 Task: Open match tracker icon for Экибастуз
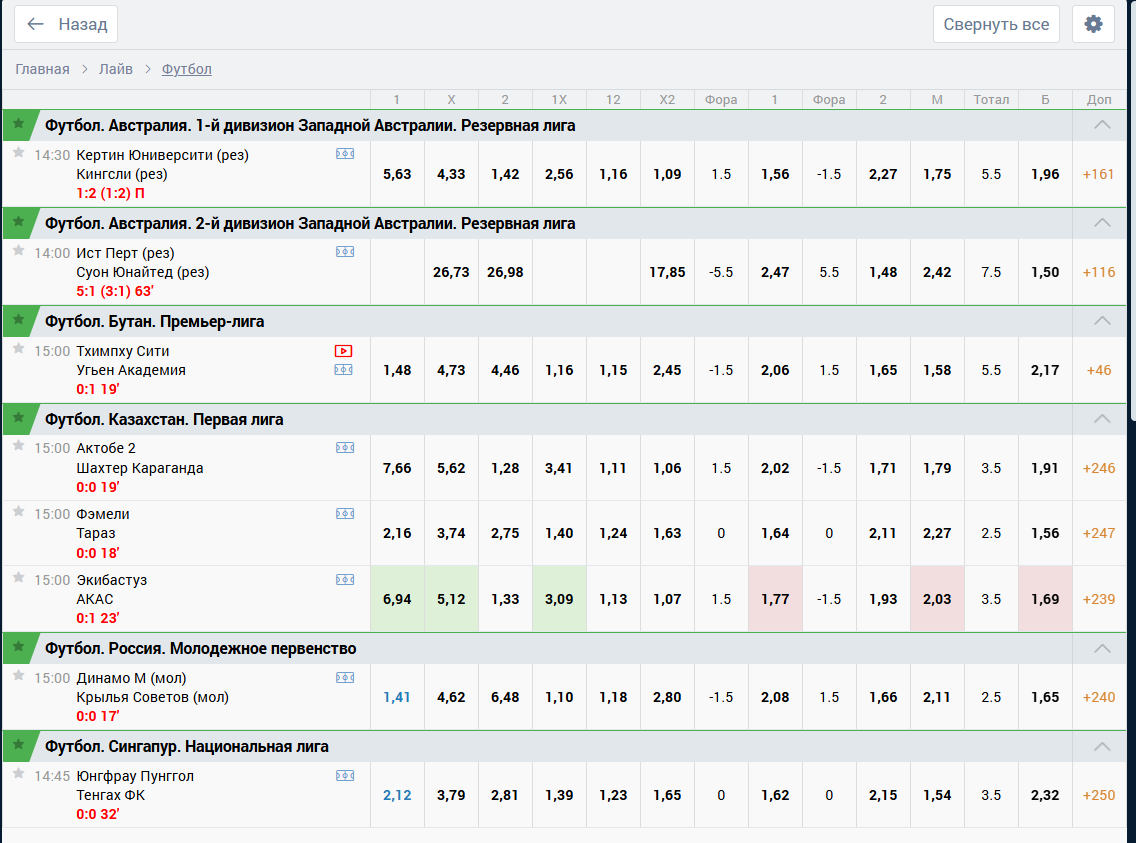[x=345, y=579]
